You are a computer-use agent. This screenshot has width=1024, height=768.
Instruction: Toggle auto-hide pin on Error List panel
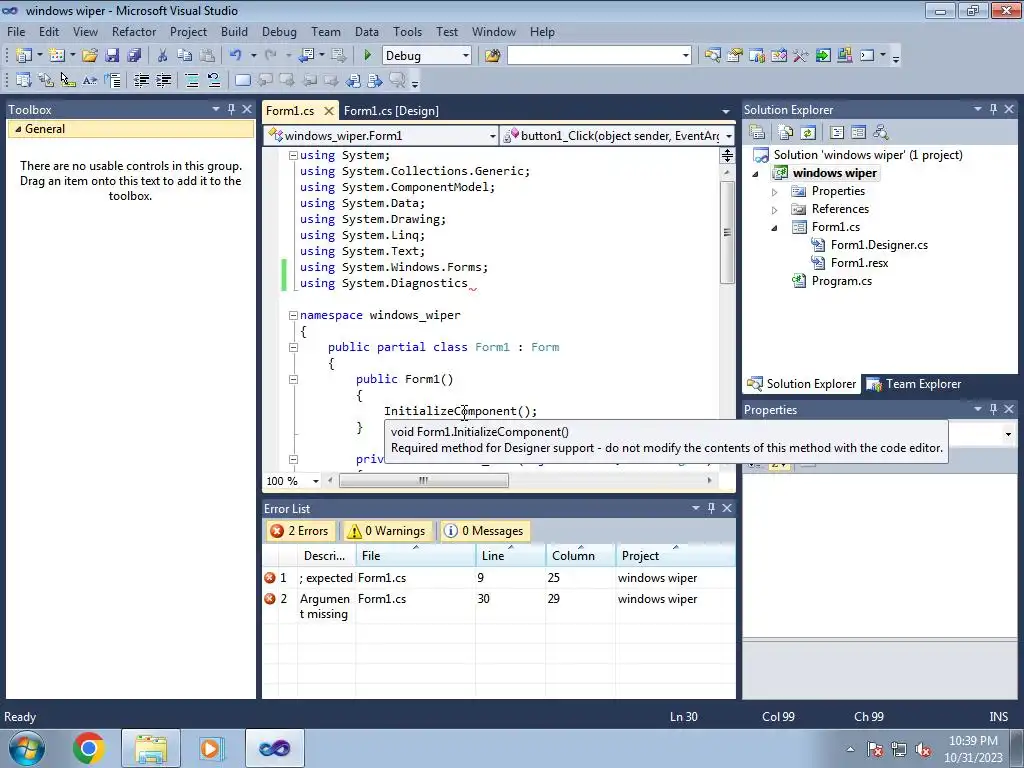711,508
